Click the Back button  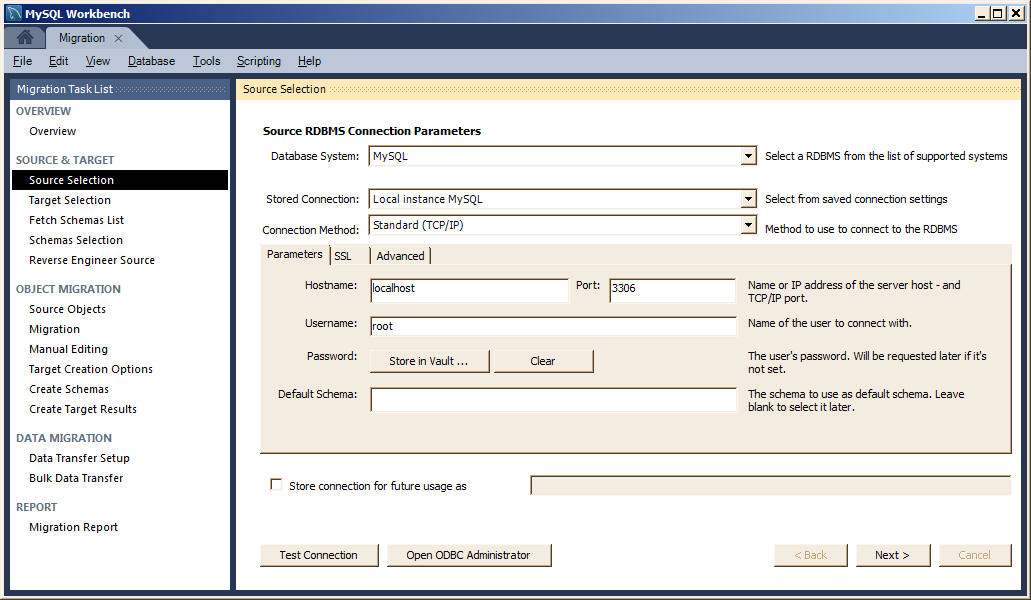(811, 555)
